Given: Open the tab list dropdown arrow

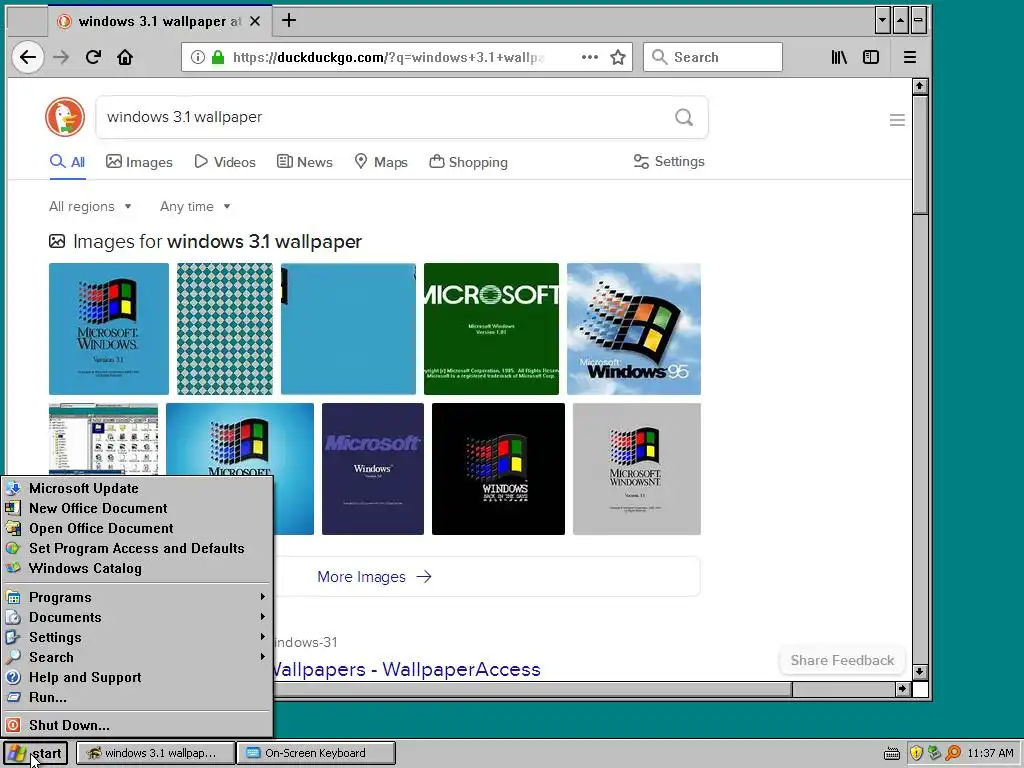Looking at the screenshot, I should point(882,20).
